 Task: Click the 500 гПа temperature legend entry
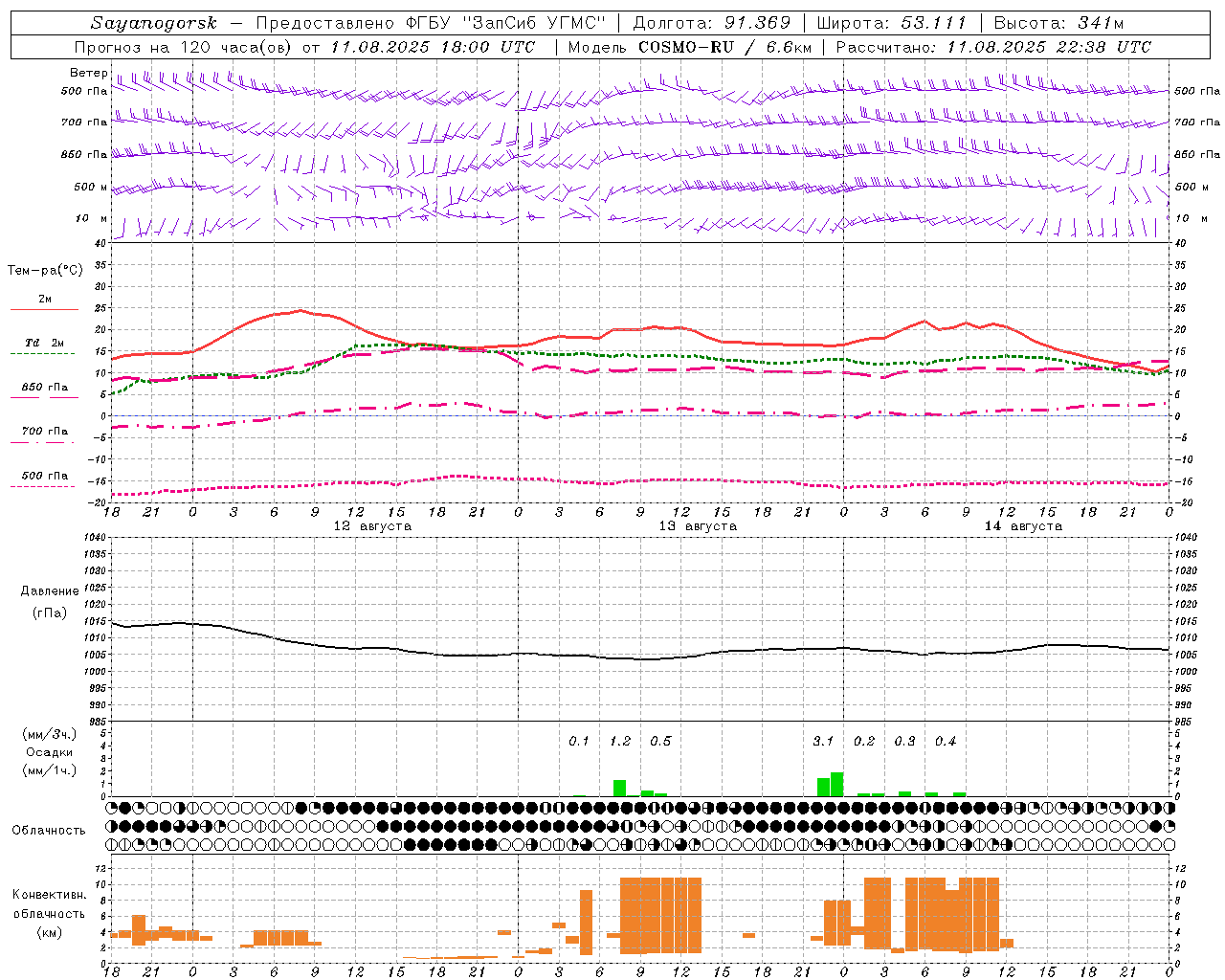pos(44,476)
